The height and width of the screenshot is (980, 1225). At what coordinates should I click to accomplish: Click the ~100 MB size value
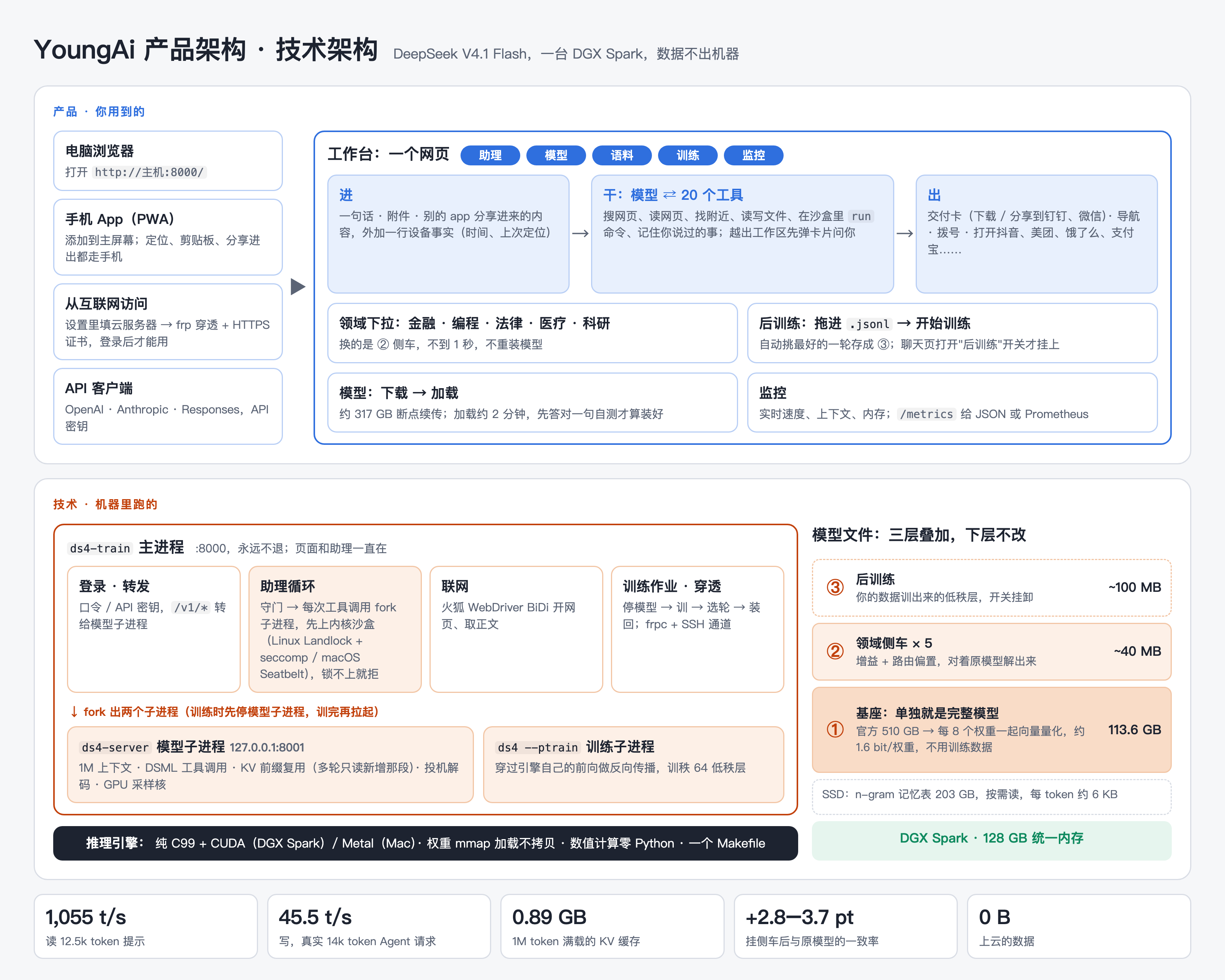pos(1135,587)
